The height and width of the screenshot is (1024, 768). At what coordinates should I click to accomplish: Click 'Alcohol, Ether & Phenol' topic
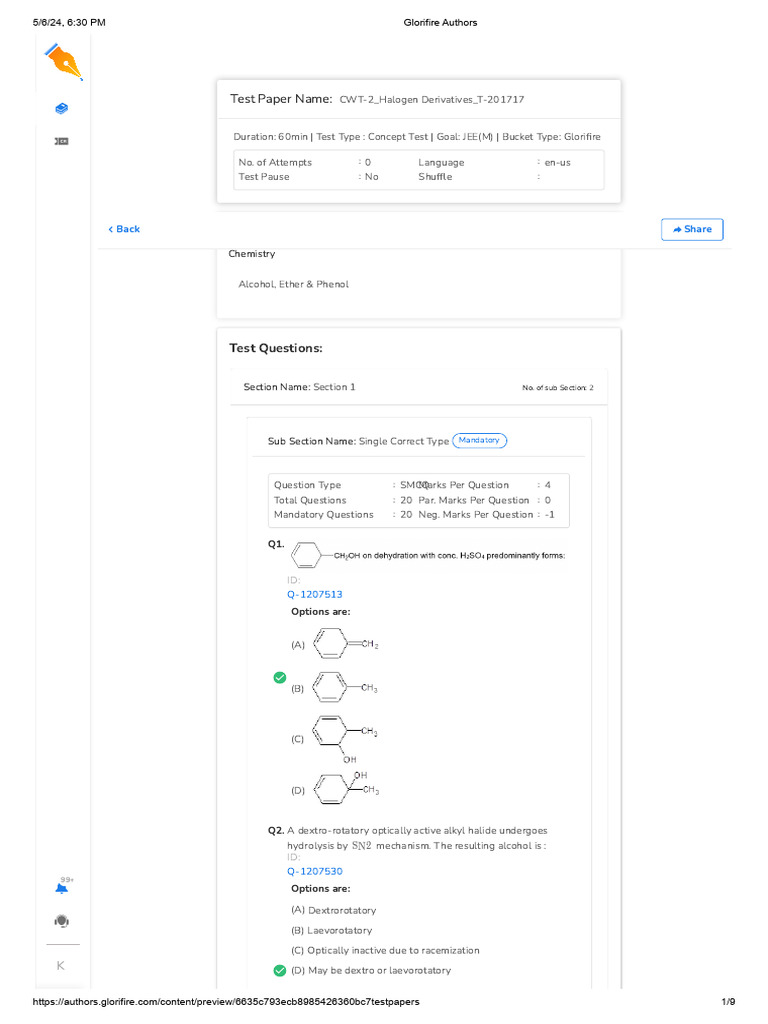293,284
